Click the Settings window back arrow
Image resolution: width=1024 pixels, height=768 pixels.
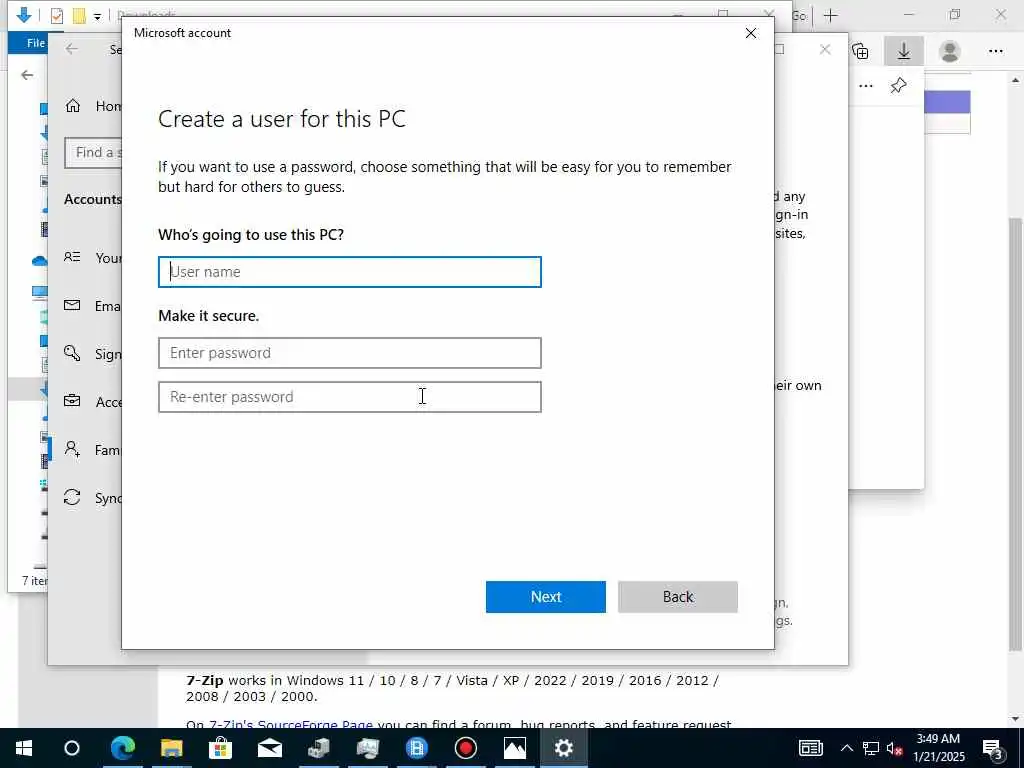click(72, 49)
